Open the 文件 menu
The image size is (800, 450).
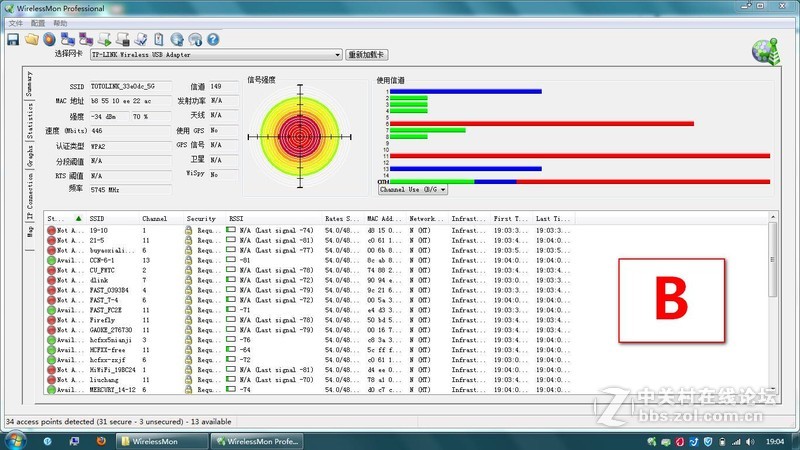(15, 23)
